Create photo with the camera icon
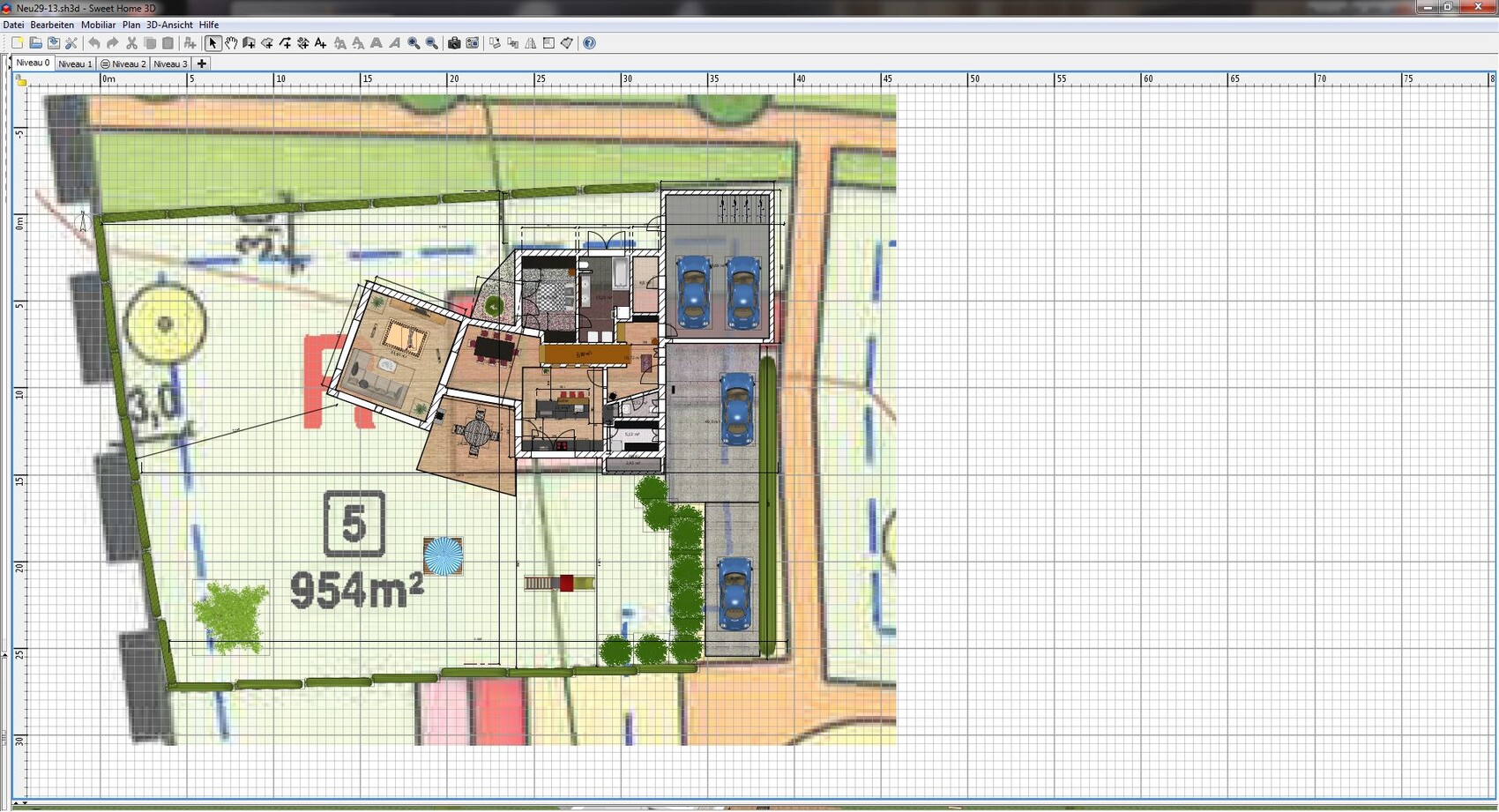This screenshot has height=812, width=1499. coord(454,43)
